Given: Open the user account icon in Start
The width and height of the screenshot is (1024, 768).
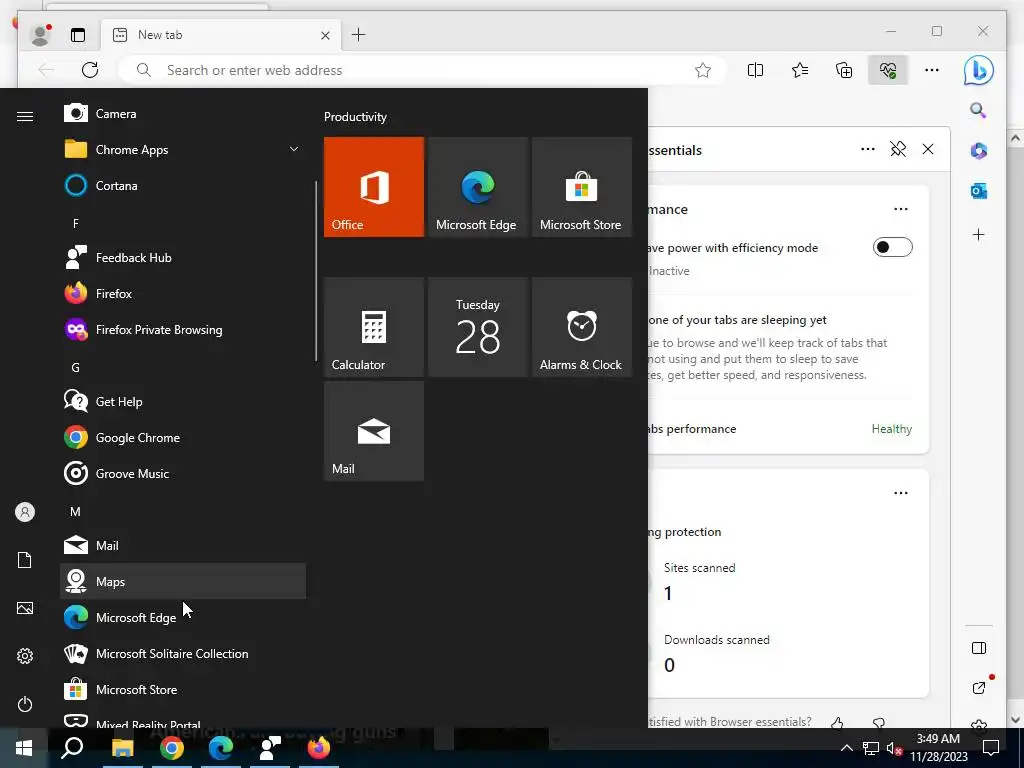Looking at the screenshot, I should coord(25,512).
